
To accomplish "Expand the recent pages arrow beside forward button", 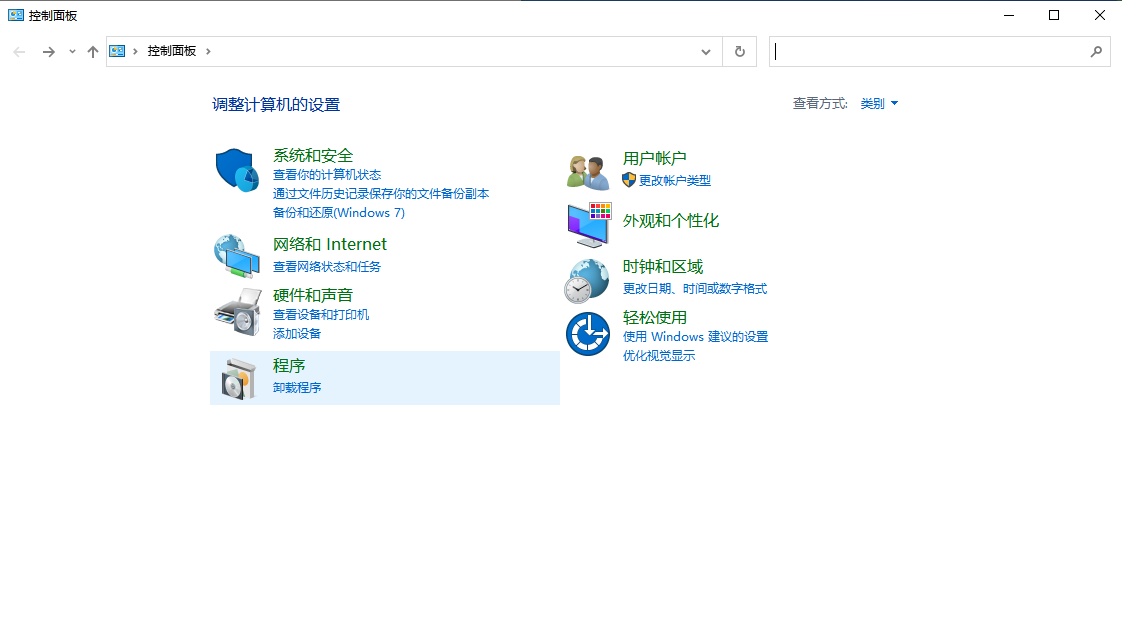I will [x=70, y=51].
